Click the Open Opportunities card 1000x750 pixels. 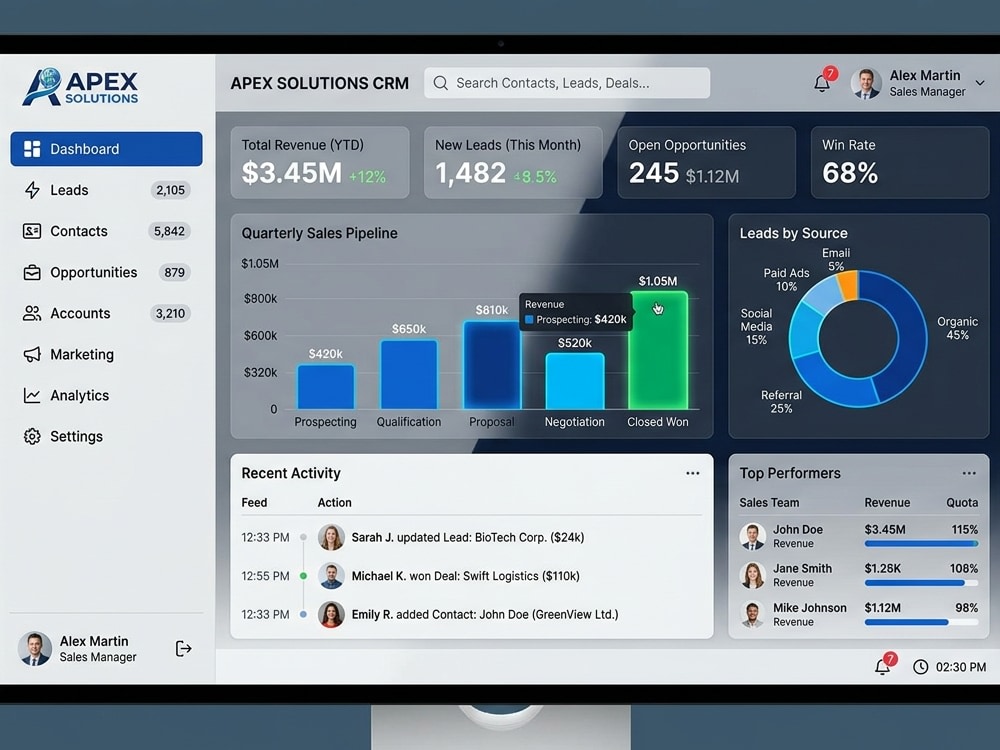click(x=707, y=162)
